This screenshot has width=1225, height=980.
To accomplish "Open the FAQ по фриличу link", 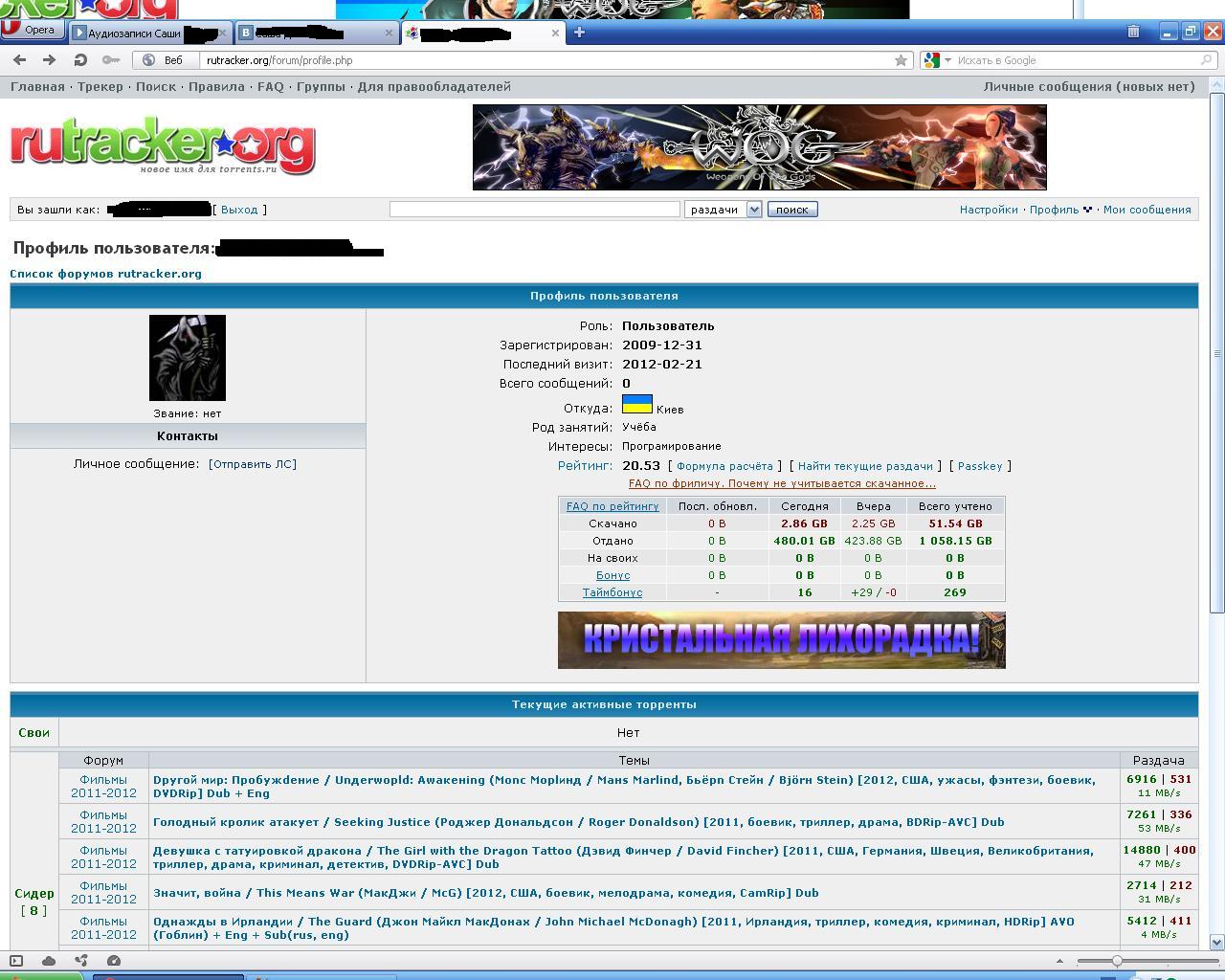I will pyautogui.click(x=782, y=484).
